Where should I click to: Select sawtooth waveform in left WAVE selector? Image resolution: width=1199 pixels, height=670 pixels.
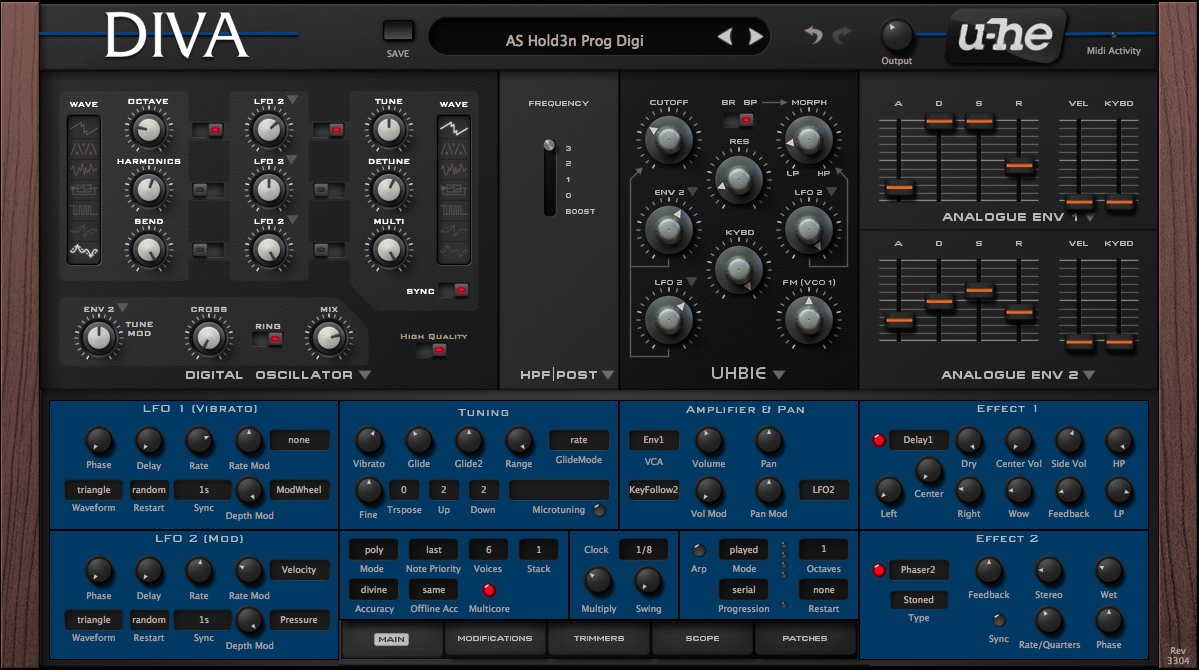click(83, 128)
